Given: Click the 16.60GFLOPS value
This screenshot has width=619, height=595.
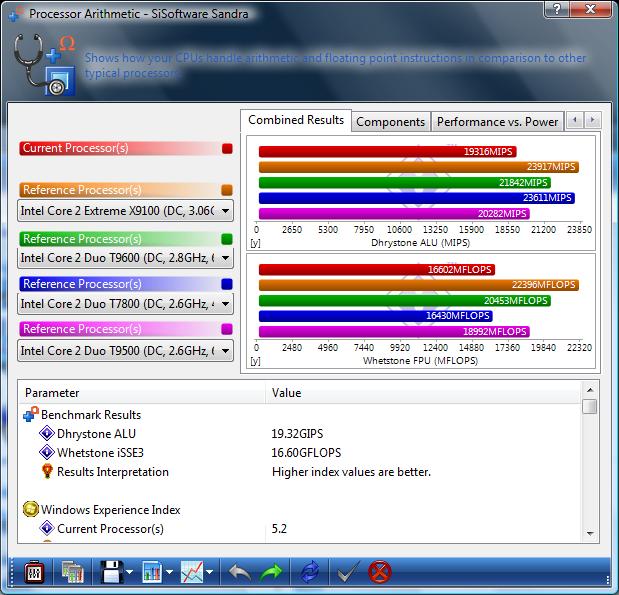Looking at the screenshot, I should (x=306, y=453).
